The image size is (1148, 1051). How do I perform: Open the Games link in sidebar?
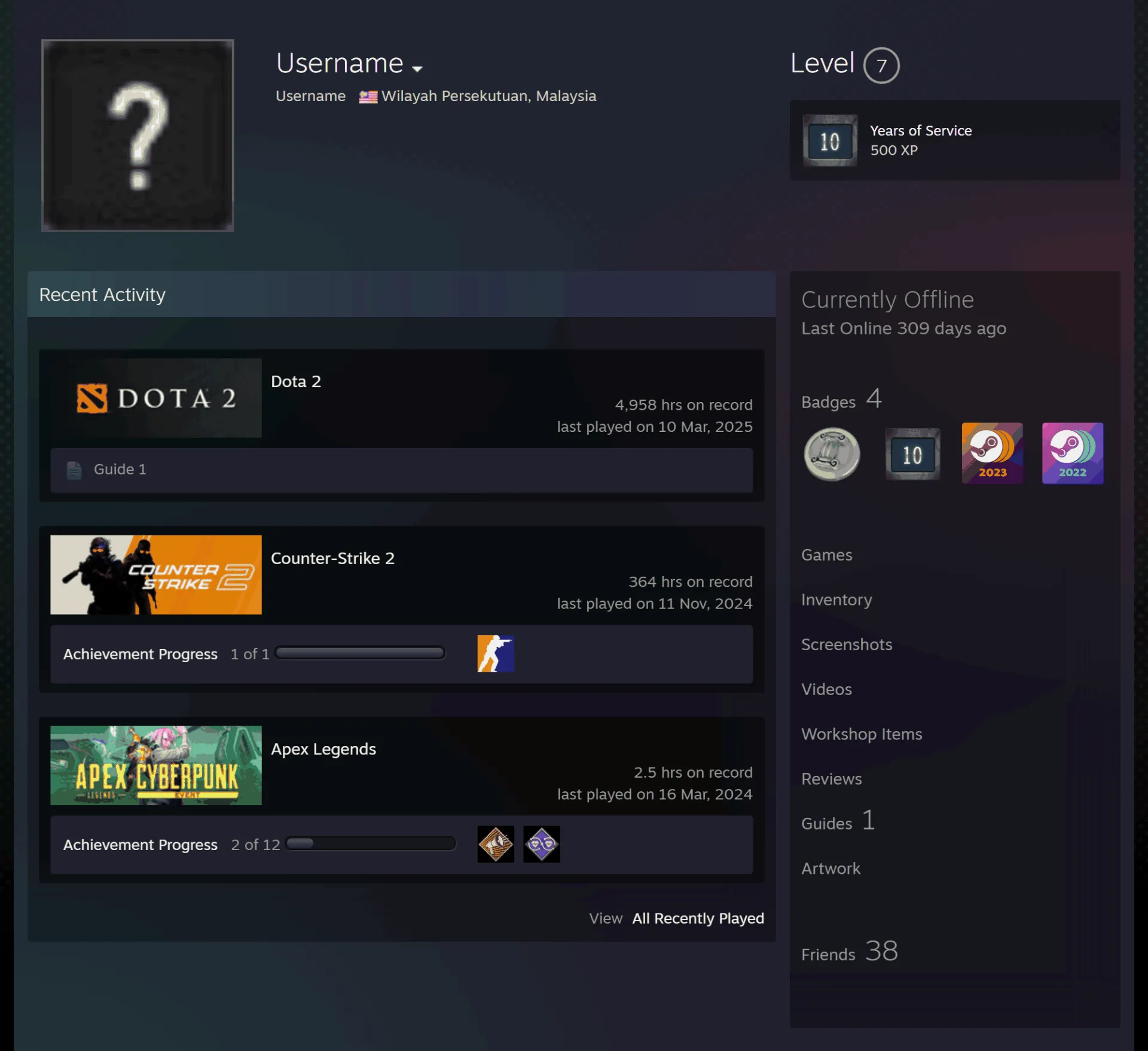(x=827, y=555)
